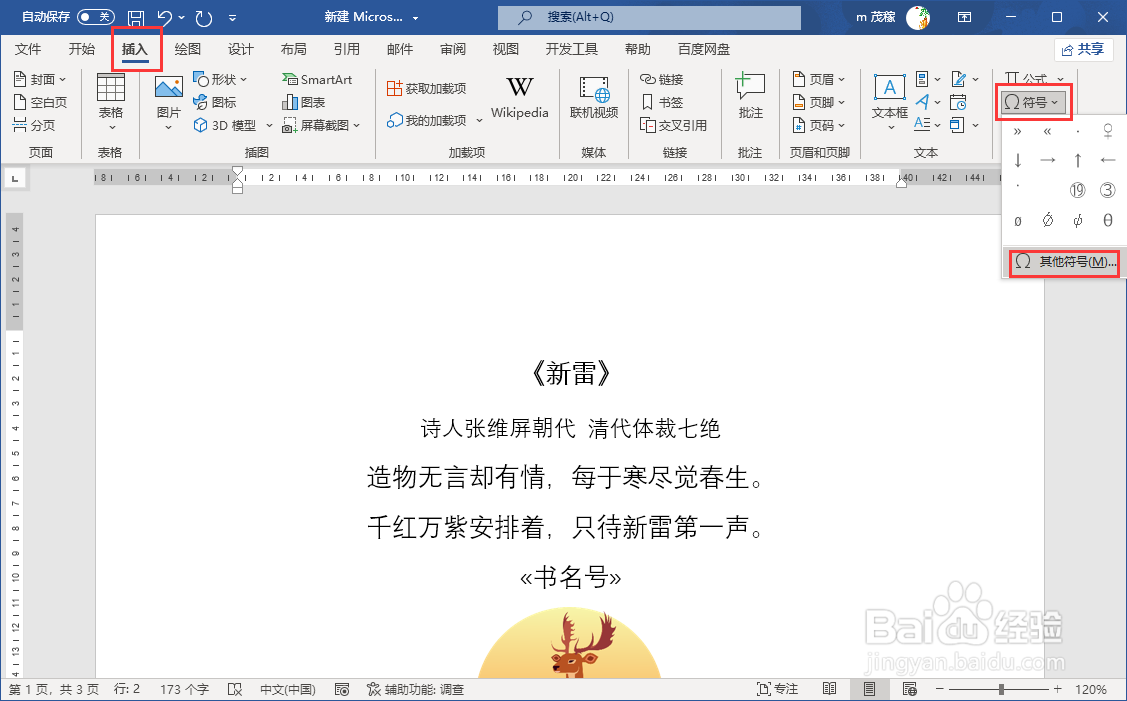1127x701 pixels.
Task: Click the Save icon in the title bar
Action: pos(135,17)
